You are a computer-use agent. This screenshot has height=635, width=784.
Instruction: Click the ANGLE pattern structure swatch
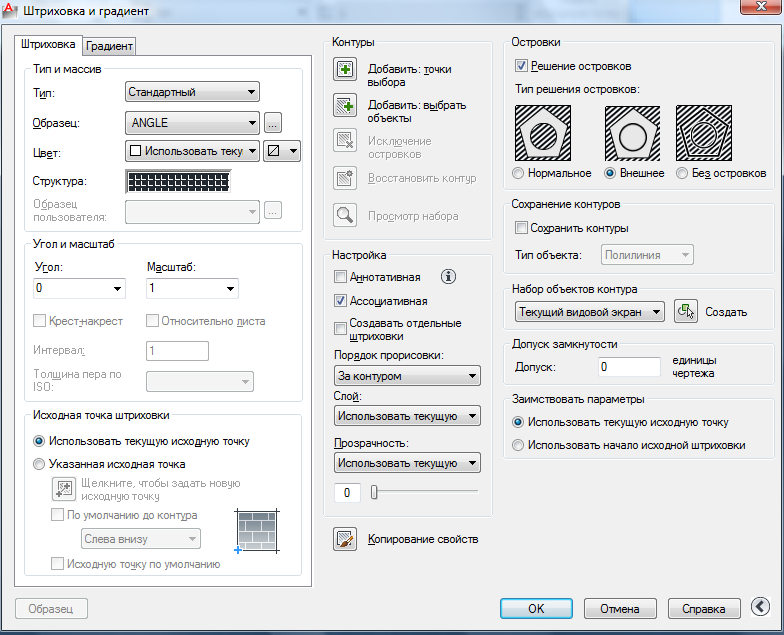178,182
